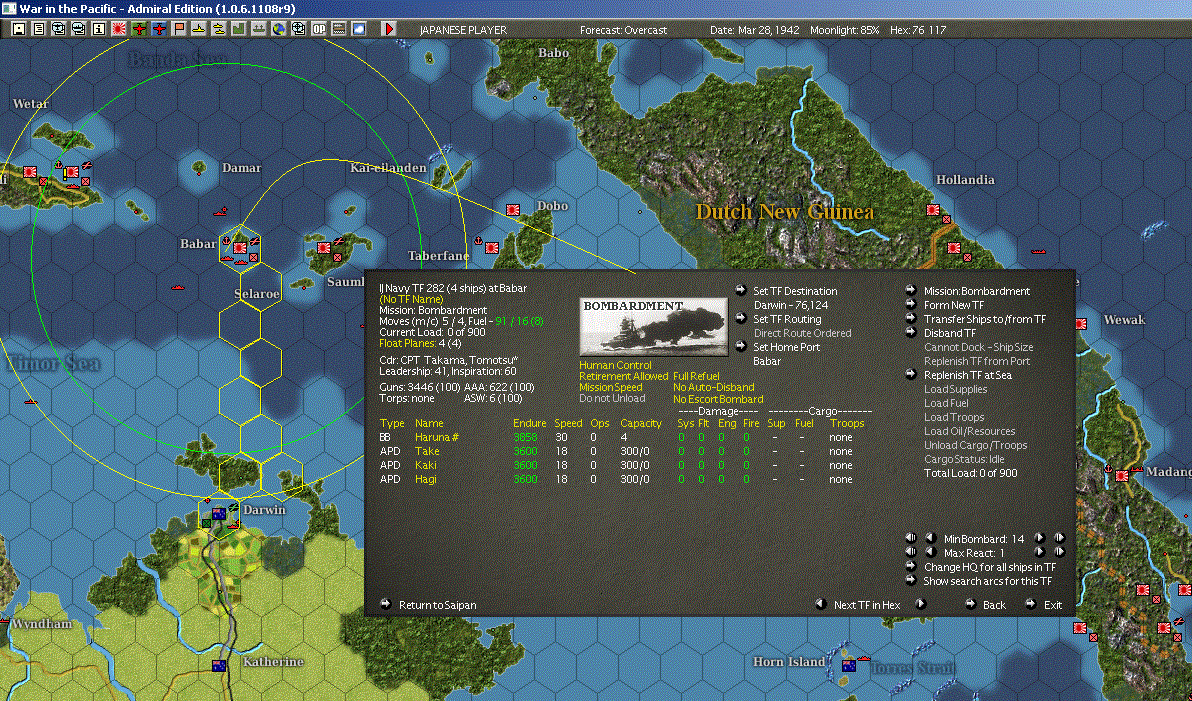Click the Back button
1192x701 pixels.
pos(994,605)
